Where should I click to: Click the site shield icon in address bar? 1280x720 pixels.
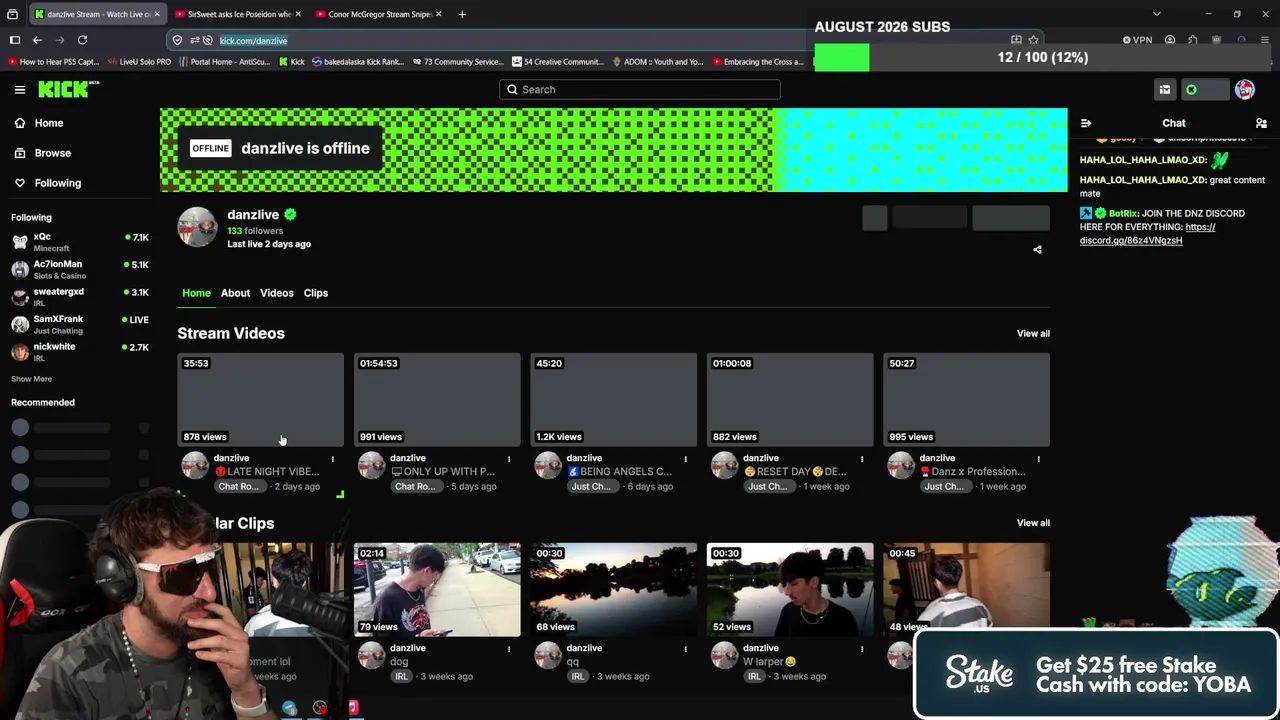pyautogui.click(x=177, y=40)
